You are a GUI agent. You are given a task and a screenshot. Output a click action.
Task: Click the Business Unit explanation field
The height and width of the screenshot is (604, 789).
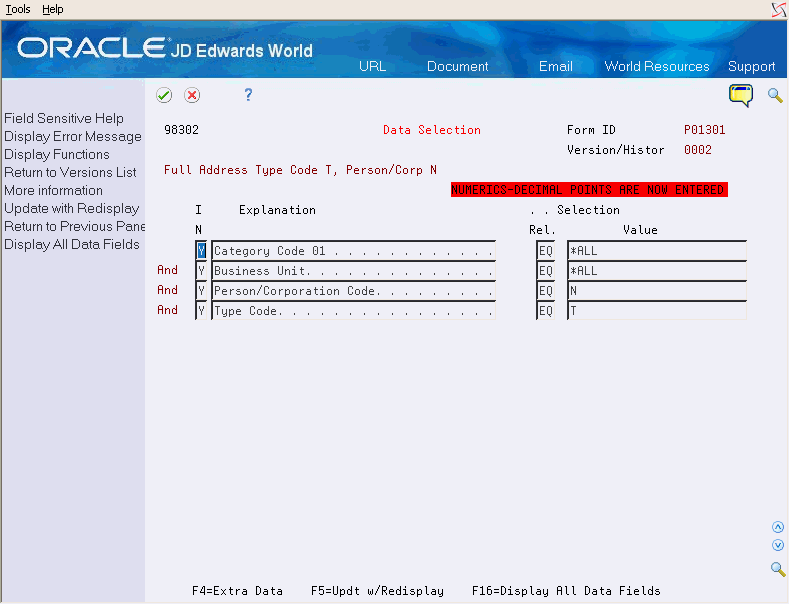[x=354, y=271]
